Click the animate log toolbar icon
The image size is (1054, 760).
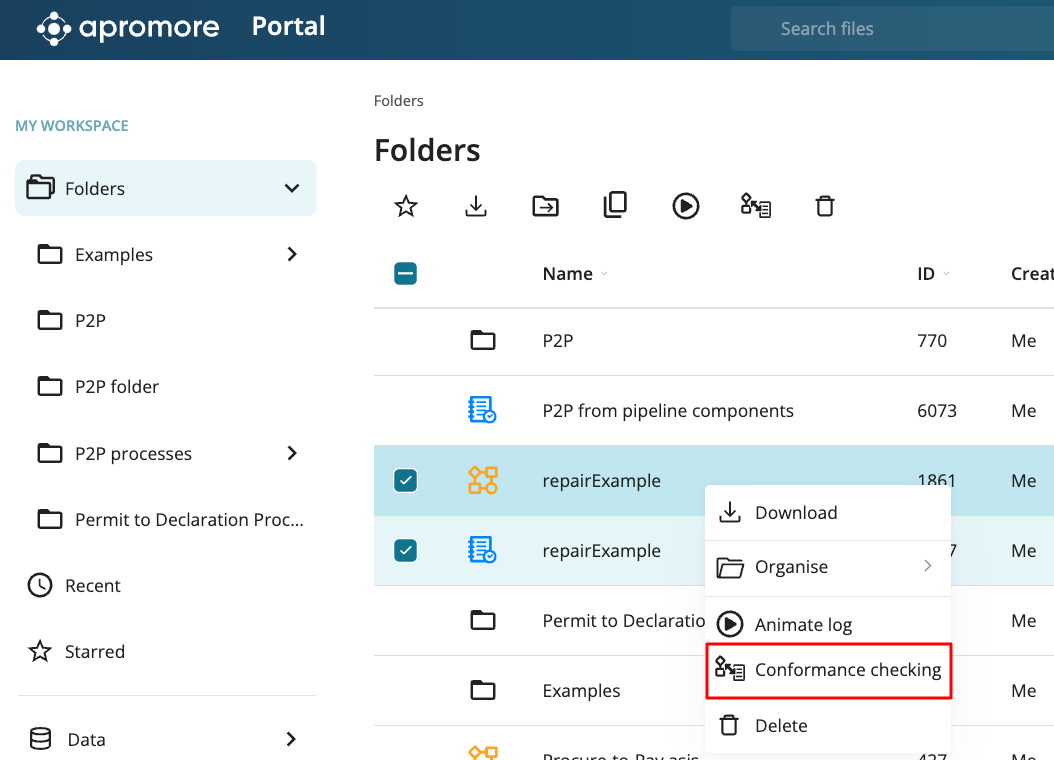coord(685,206)
